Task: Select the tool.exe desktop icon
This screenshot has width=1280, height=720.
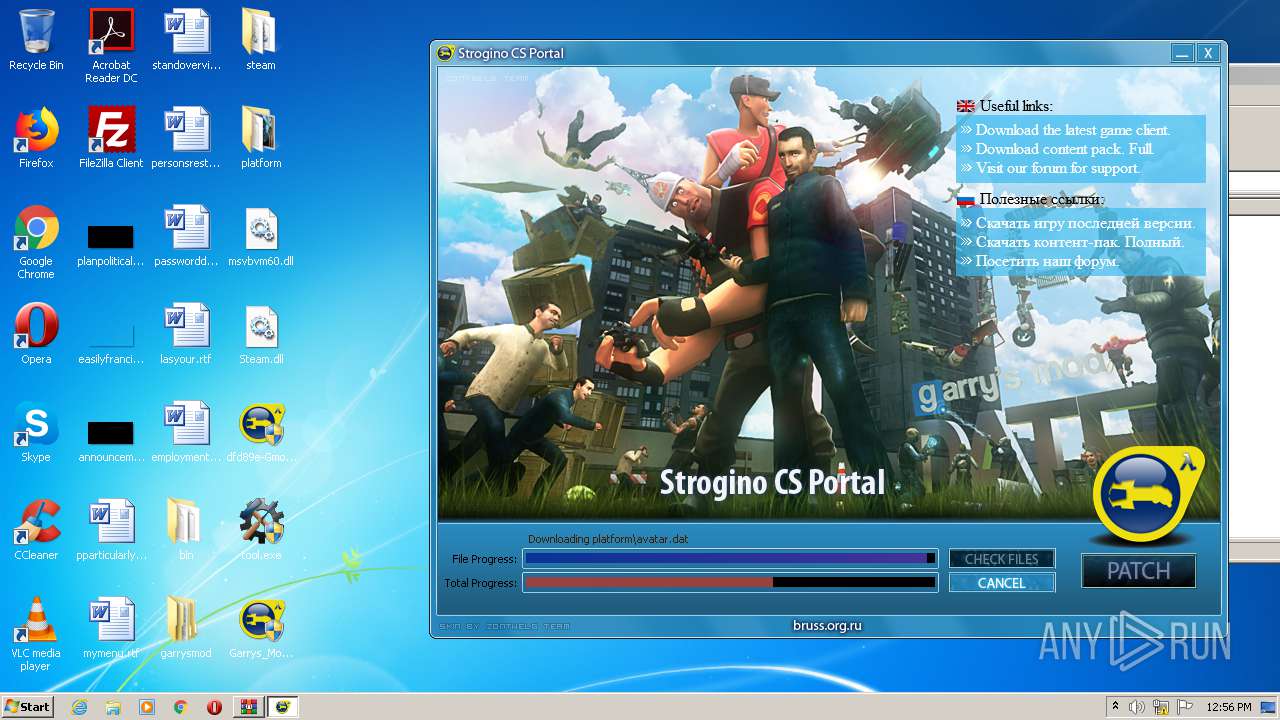Action: [x=261, y=530]
